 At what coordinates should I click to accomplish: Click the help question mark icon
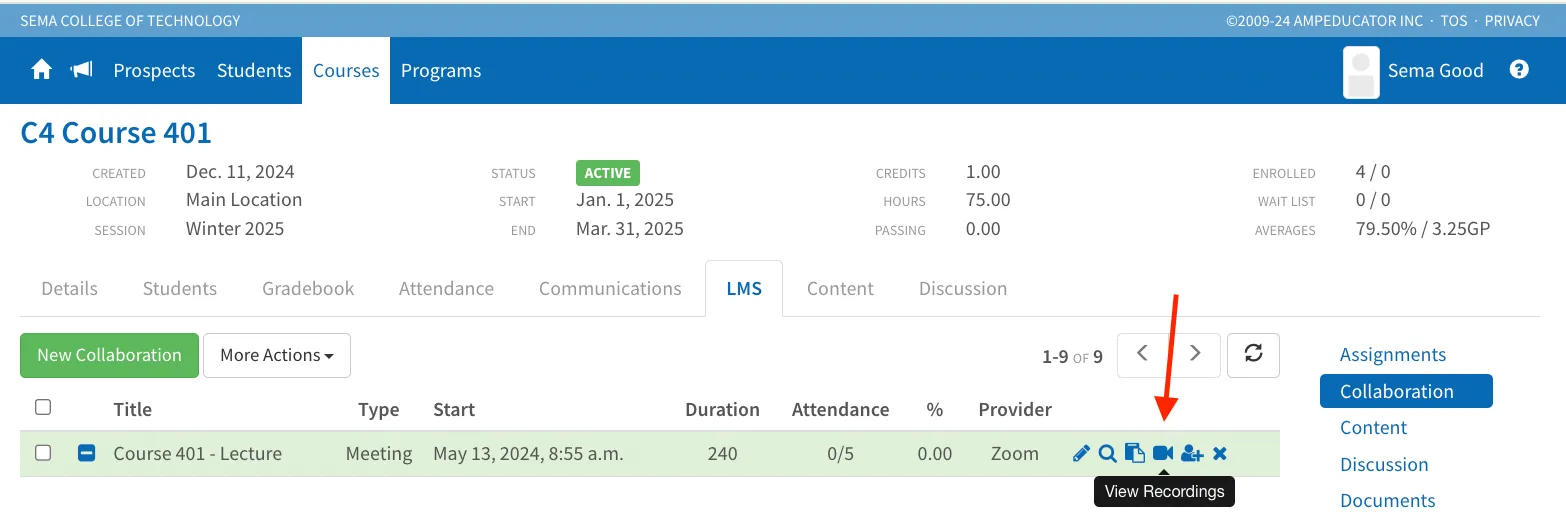[x=1519, y=70]
